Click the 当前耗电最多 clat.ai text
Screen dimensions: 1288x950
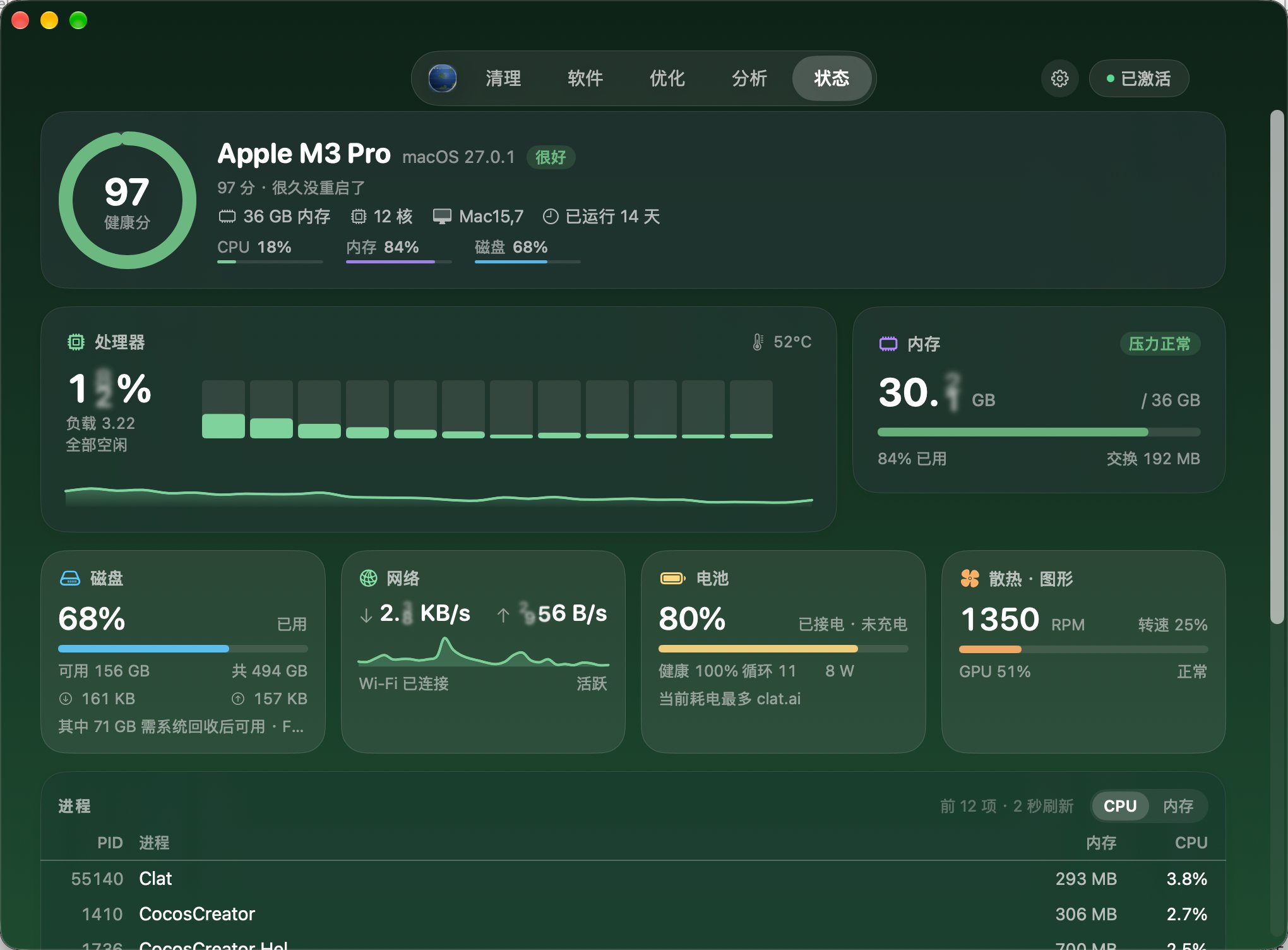[730, 699]
